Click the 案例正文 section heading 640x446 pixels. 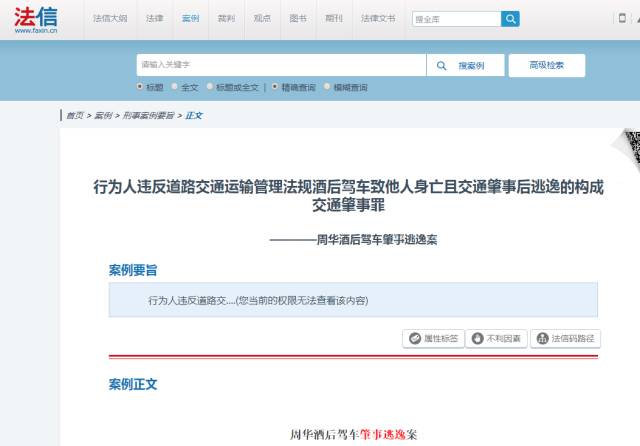133,384
